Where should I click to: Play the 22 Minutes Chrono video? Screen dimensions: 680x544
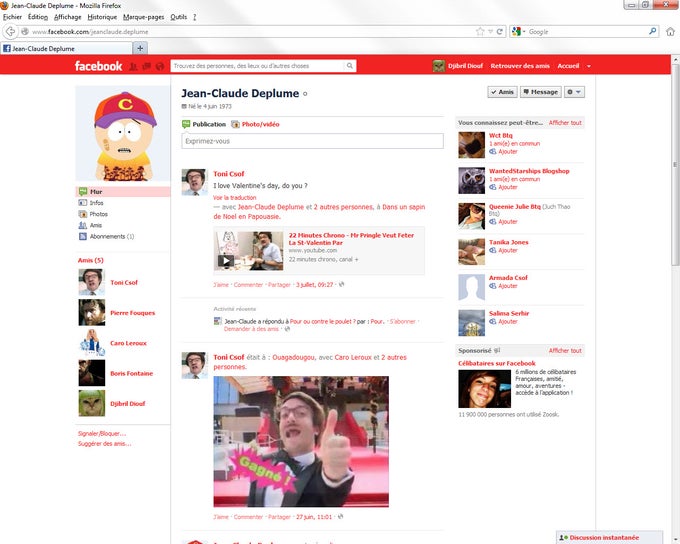[226, 260]
